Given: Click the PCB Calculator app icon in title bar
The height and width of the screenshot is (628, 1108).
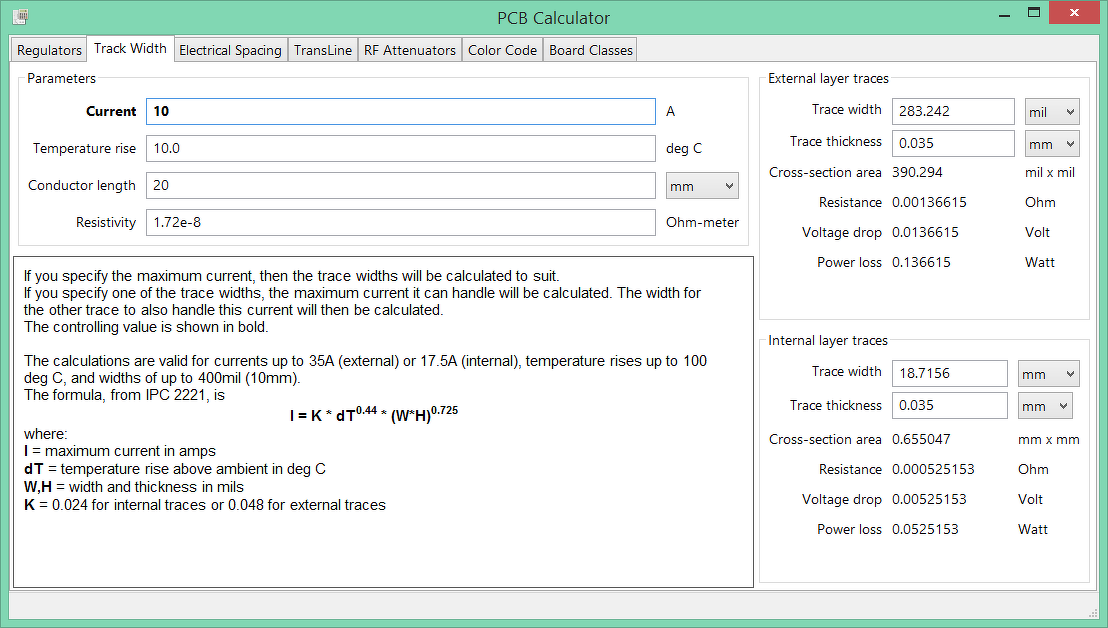Looking at the screenshot, I should 21,16.
